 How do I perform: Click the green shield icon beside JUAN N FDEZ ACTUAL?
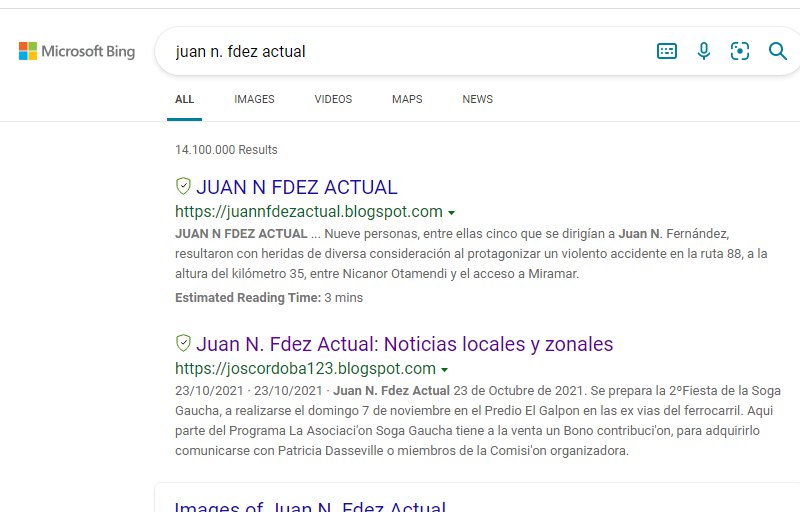pyautogui.click(x=183, y=186)
